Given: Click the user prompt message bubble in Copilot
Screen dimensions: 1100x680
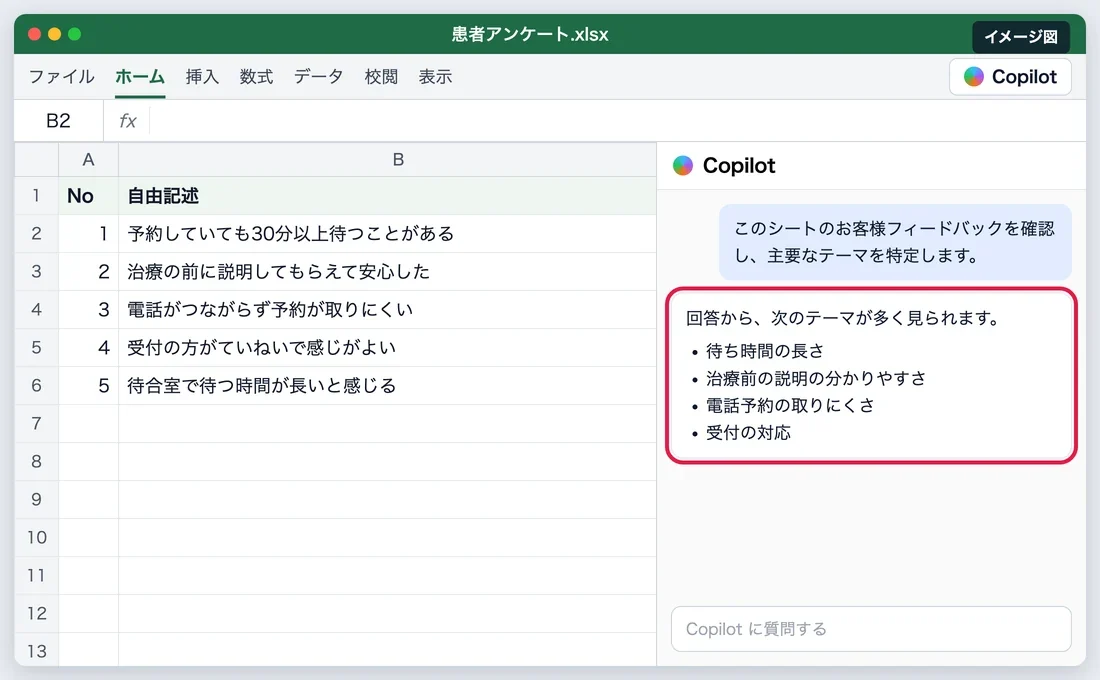Looking at the screenshot, I should tap(895, 242).
